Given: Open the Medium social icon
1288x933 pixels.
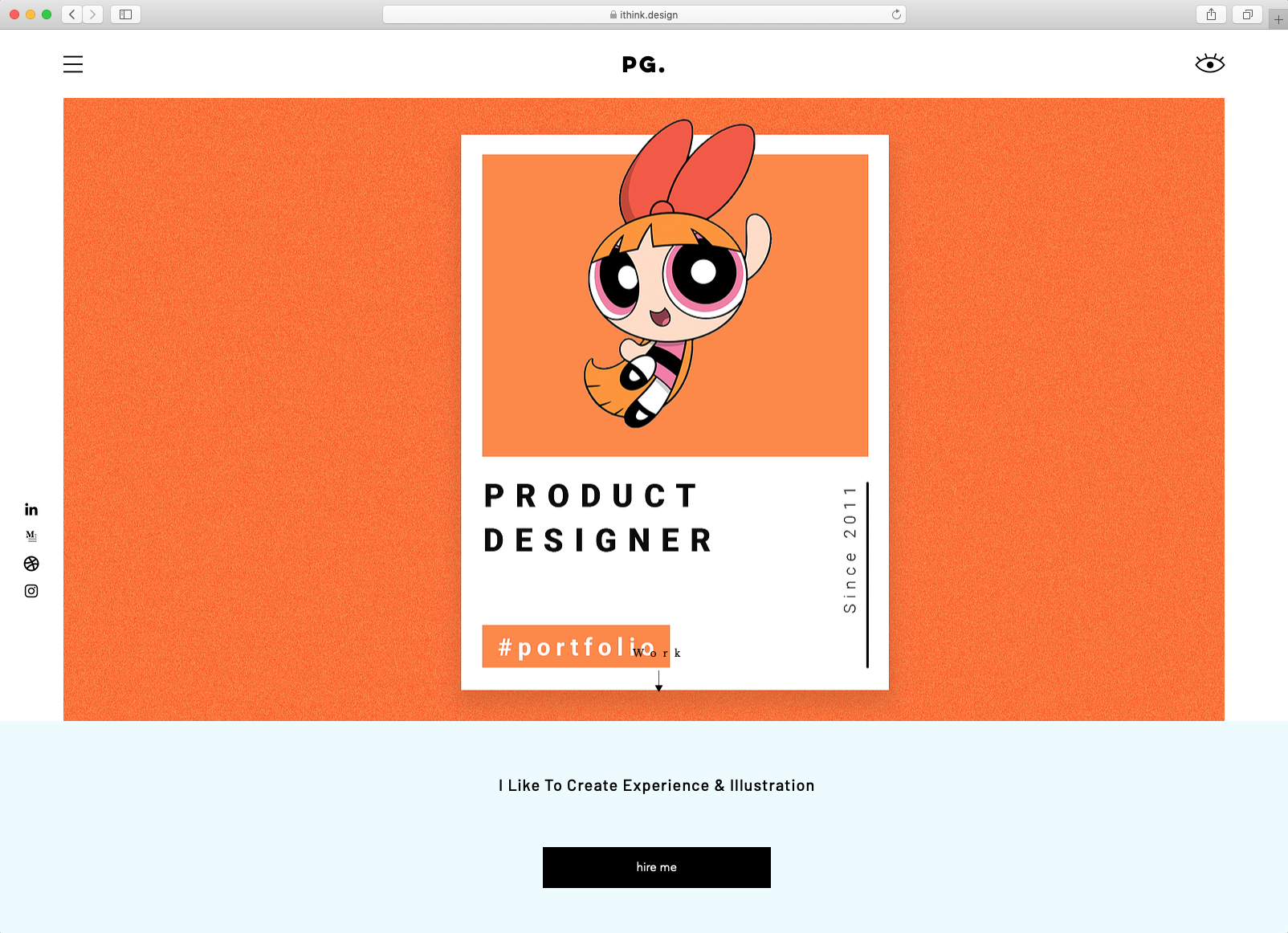Looking at the screenshot, I should [31, 536].
